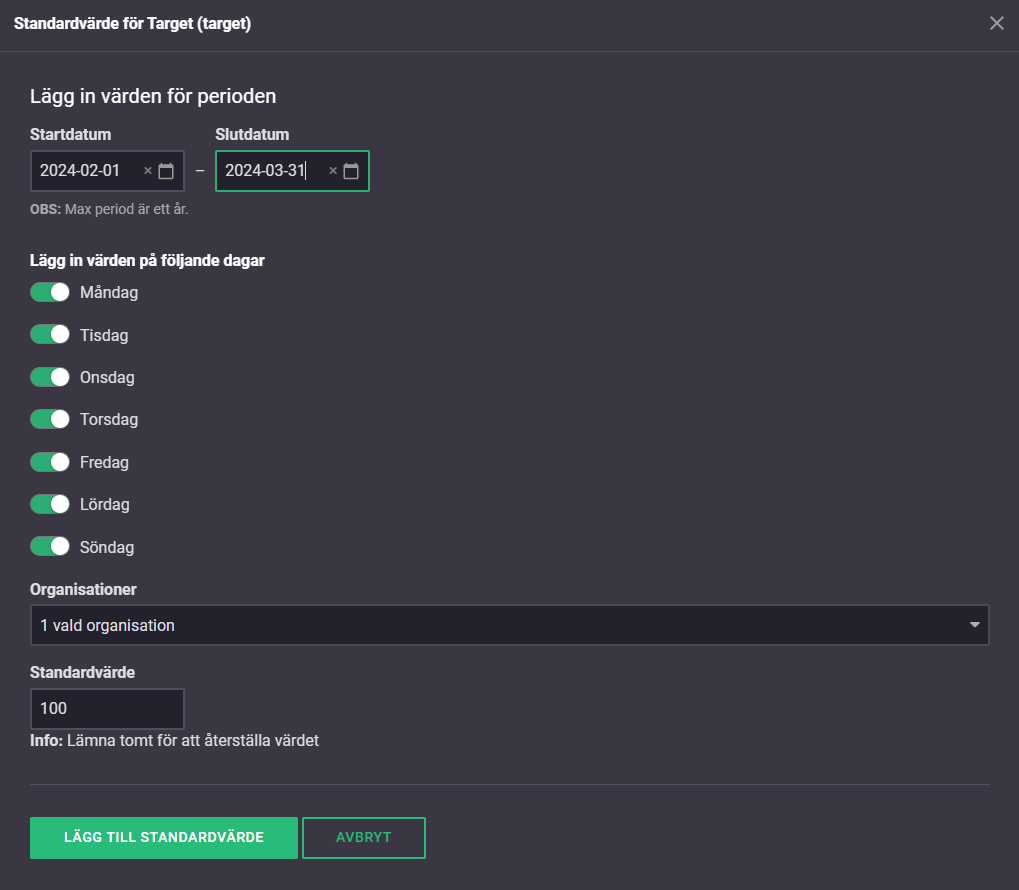Close the Standardvärde dialog

tap(996, 23)
